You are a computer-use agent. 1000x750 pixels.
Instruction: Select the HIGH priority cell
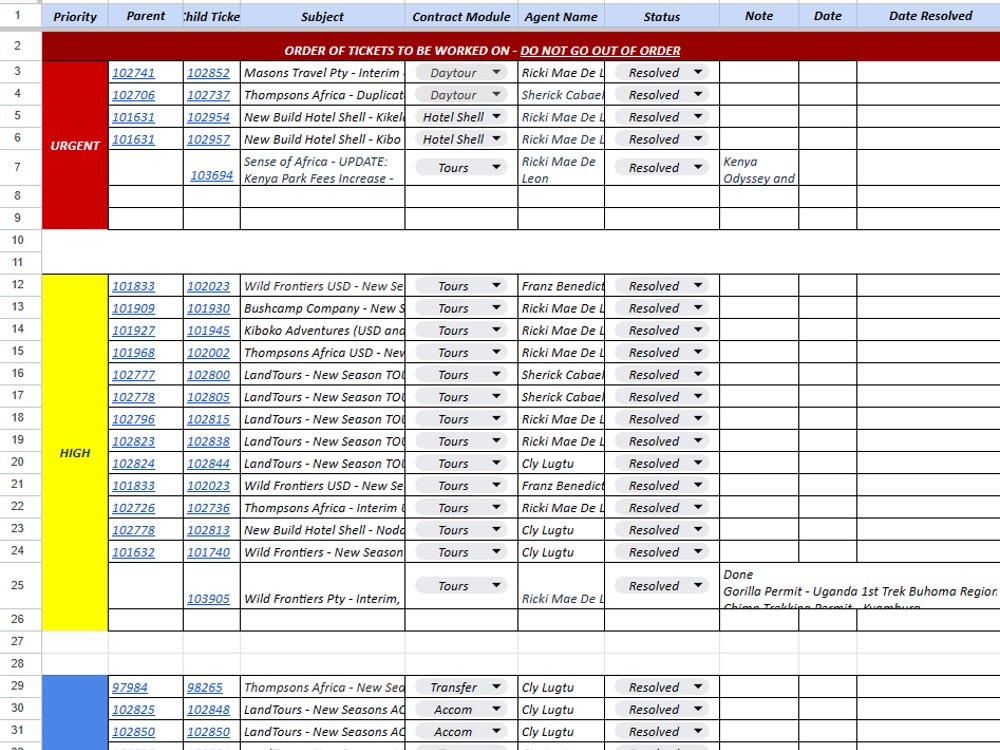pyautogui.click(x=75, y=453)
